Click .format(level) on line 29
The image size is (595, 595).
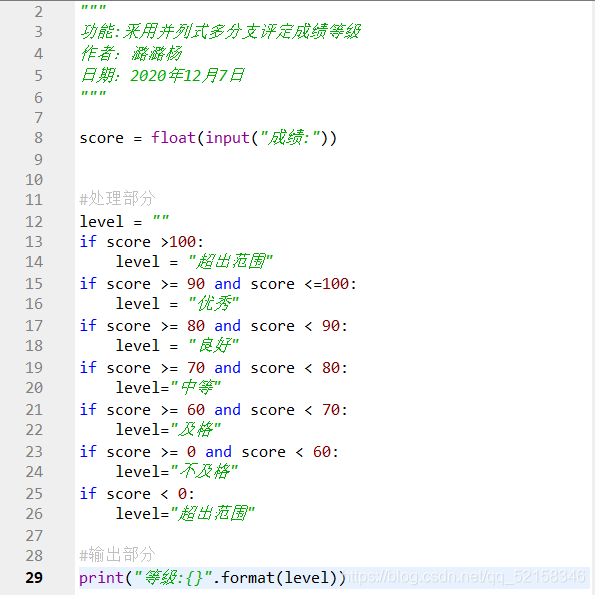coord(279,578)
